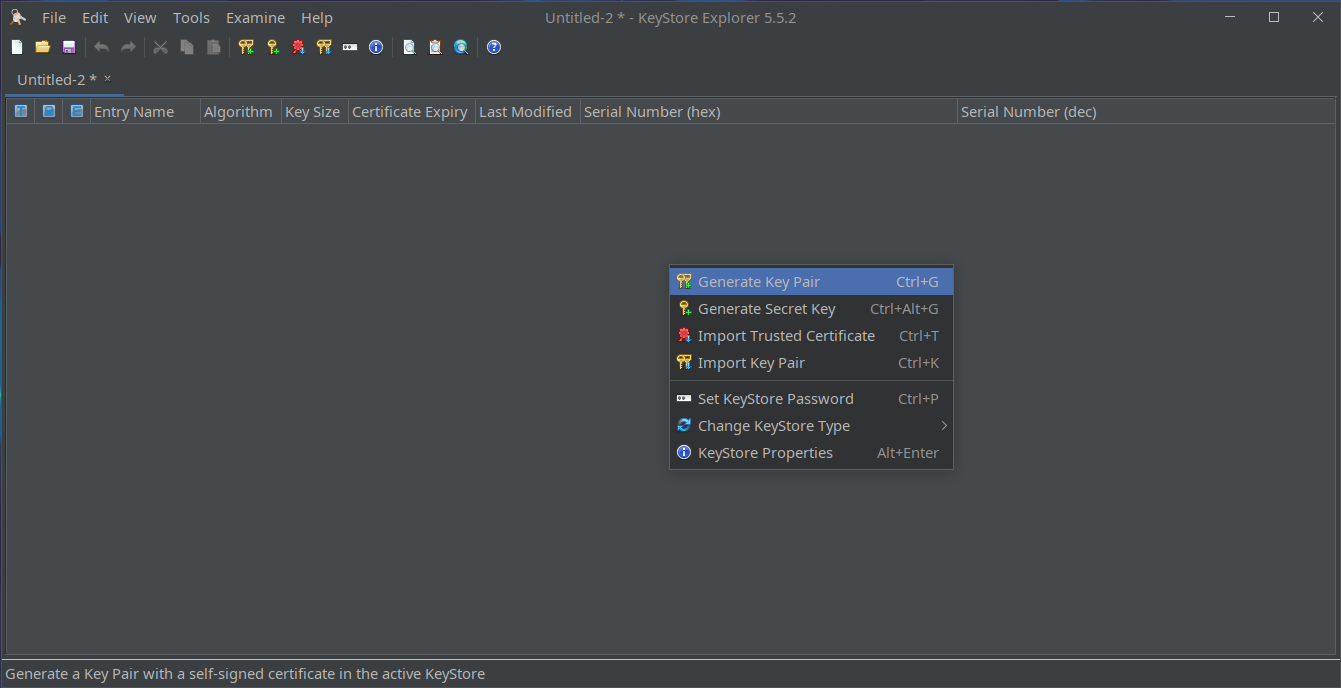Close the Untitled-2 tab

(108, 78)
